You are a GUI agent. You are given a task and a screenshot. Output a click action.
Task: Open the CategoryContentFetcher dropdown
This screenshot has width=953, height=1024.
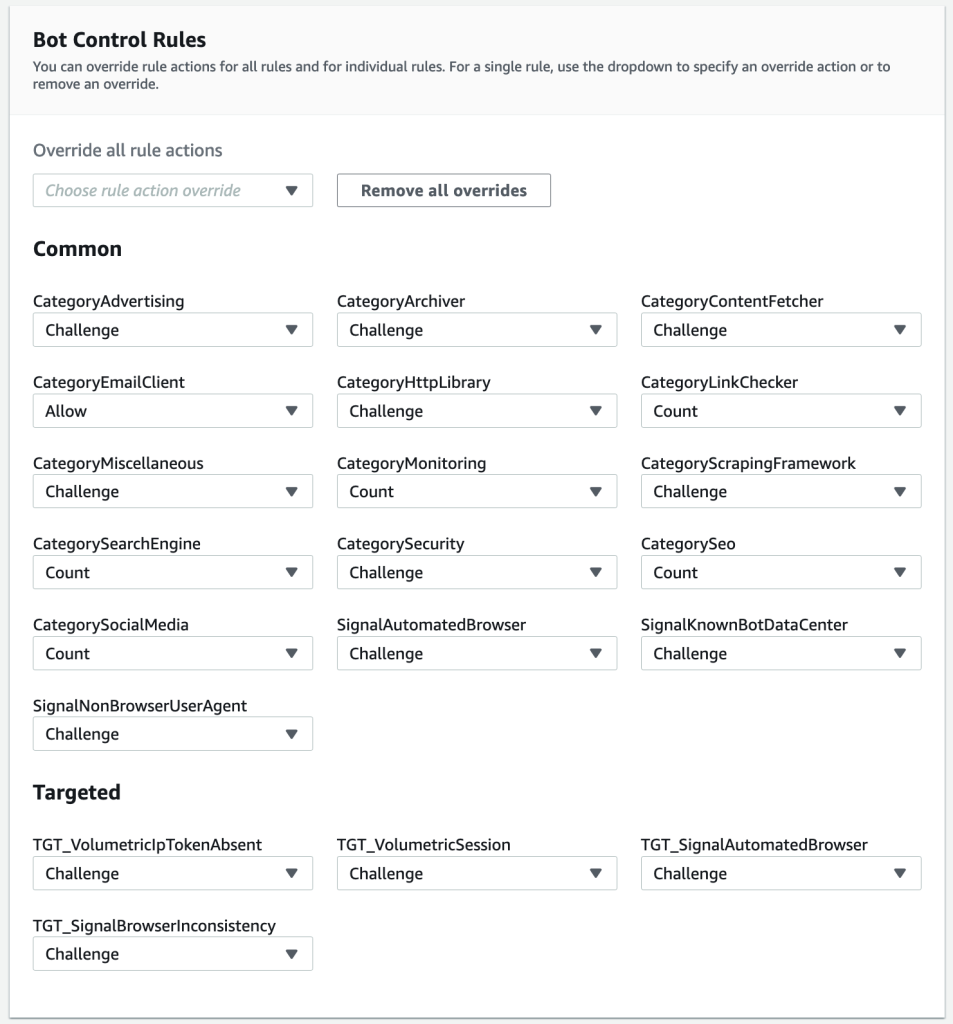click(782, 330)
